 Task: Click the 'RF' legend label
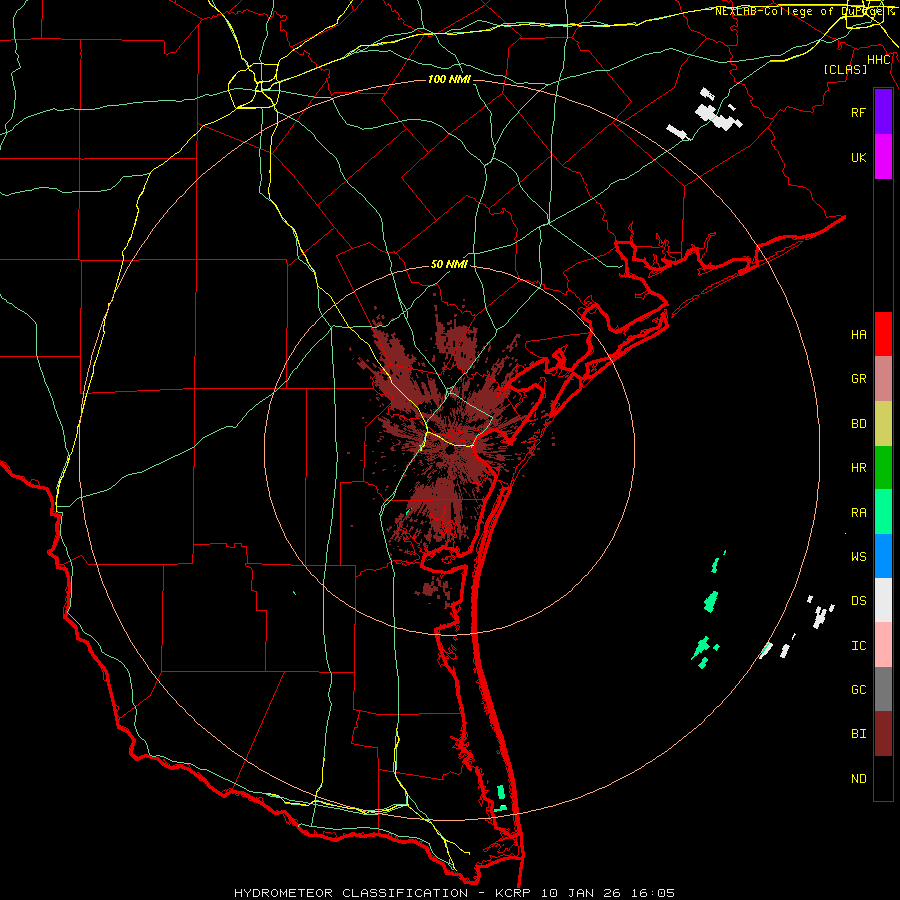(x=859, y=112)
